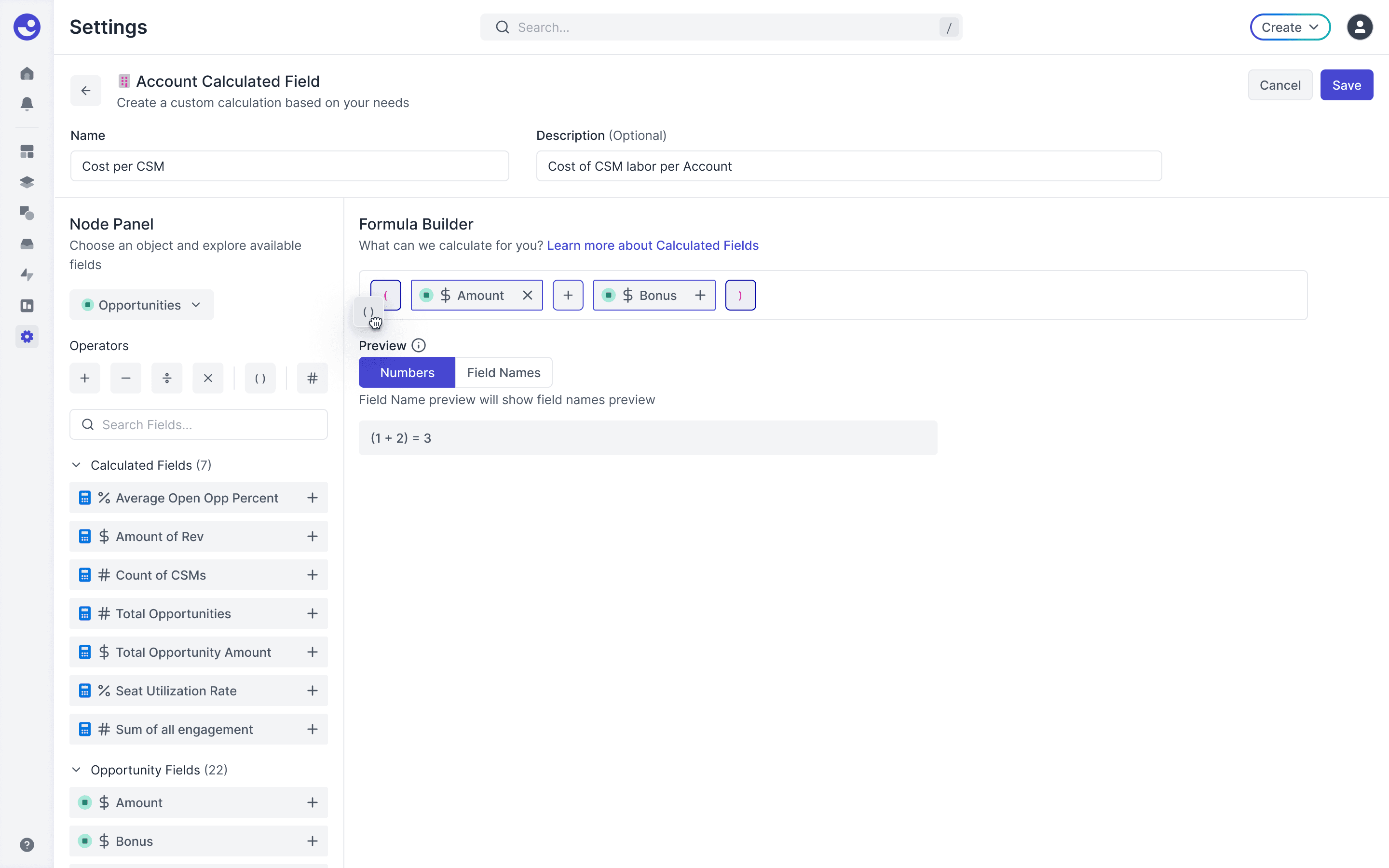Add Total Opportunity Amount field

pyautogui.click(x=312, y=652)
